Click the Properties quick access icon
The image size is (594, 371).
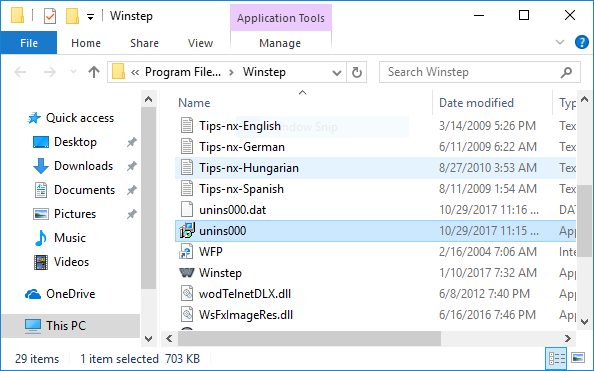(x=50, y=16)
